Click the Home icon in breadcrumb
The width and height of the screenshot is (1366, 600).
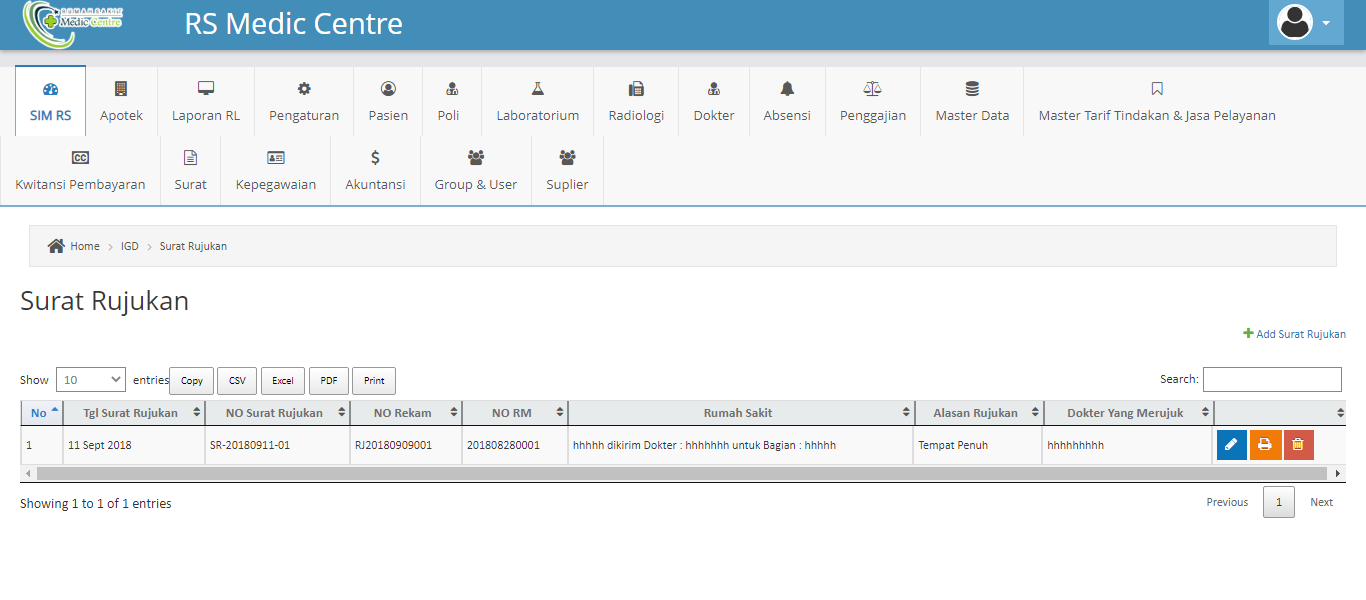click(x=56, y=246)
